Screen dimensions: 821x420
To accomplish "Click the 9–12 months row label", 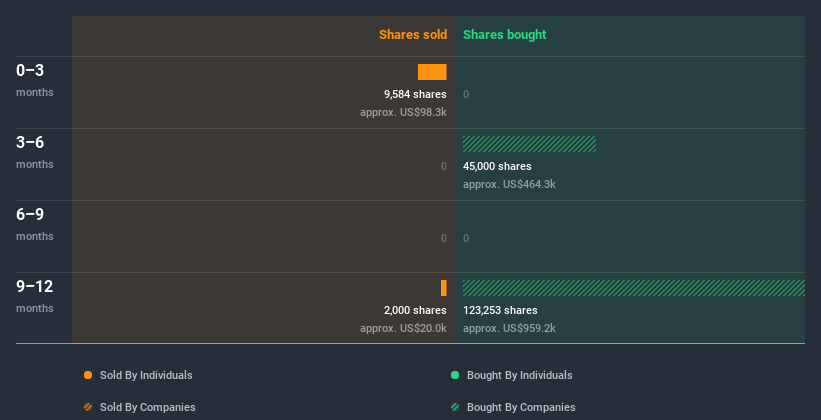I will coord(35,296).
